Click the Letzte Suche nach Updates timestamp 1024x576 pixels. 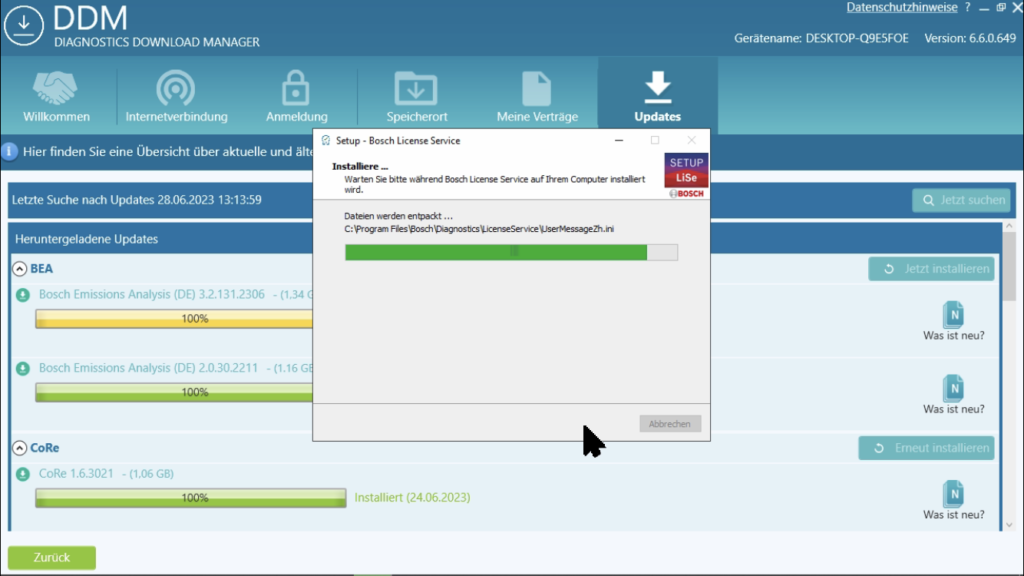pyautogui.click(x=136, y=200)
